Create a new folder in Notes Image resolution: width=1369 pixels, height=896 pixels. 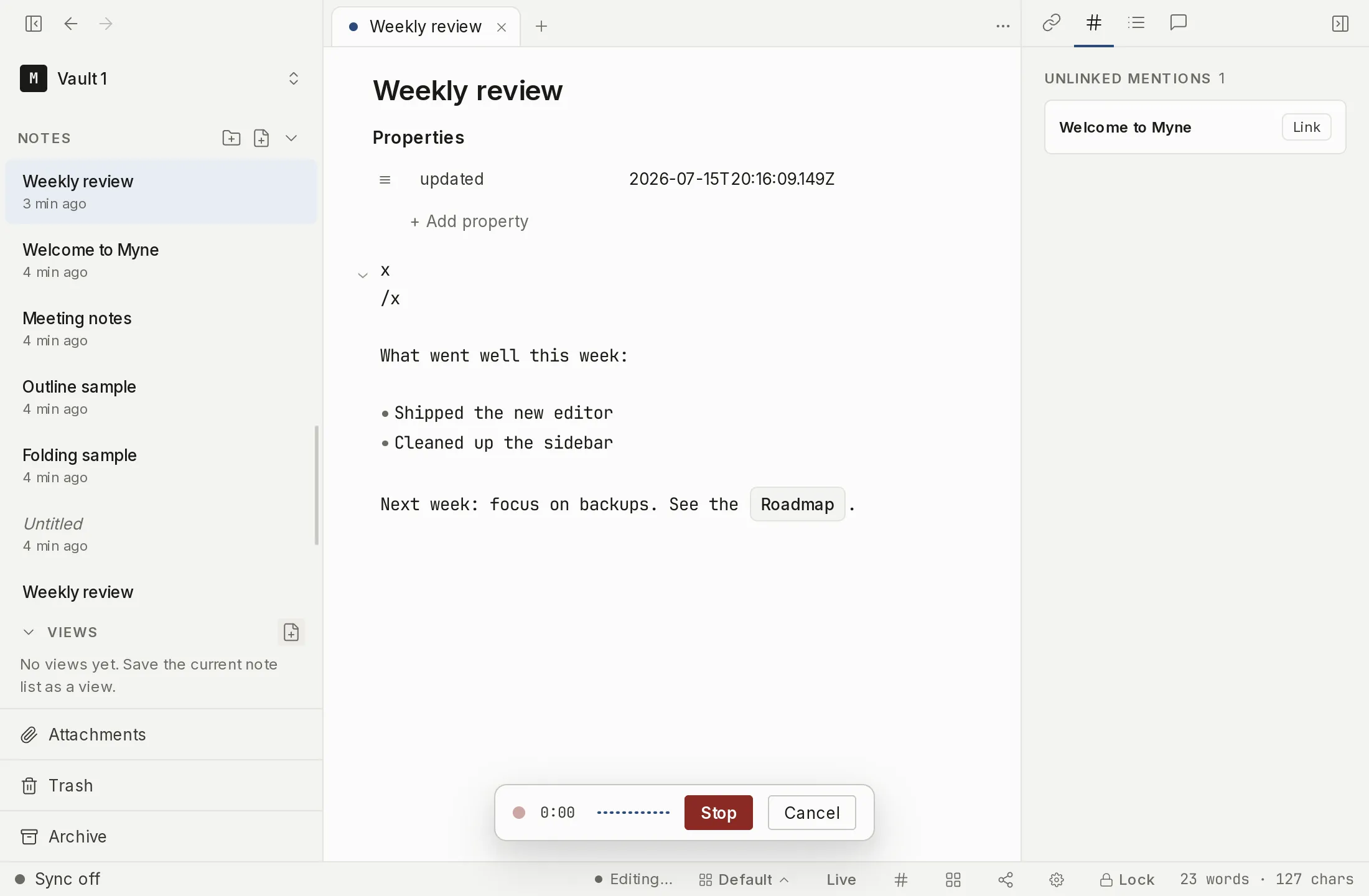(231, 138)
